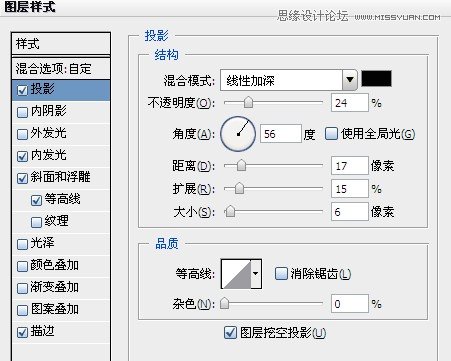Toggle the 等高线 sub-item checkbox
451x361 pixels.
[36, 200]
